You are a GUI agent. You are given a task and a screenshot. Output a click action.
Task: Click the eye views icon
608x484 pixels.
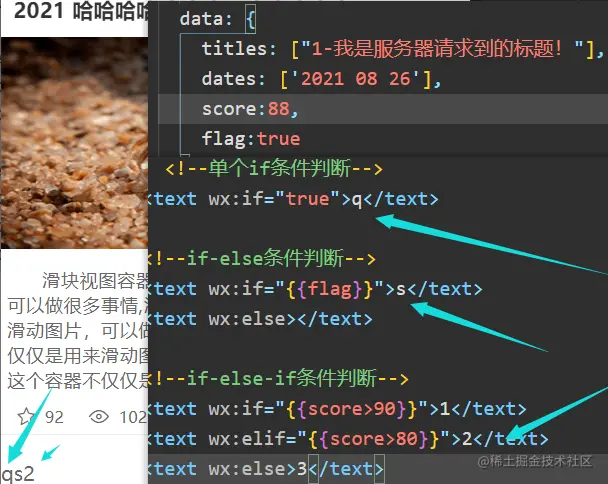click(99, 417)
